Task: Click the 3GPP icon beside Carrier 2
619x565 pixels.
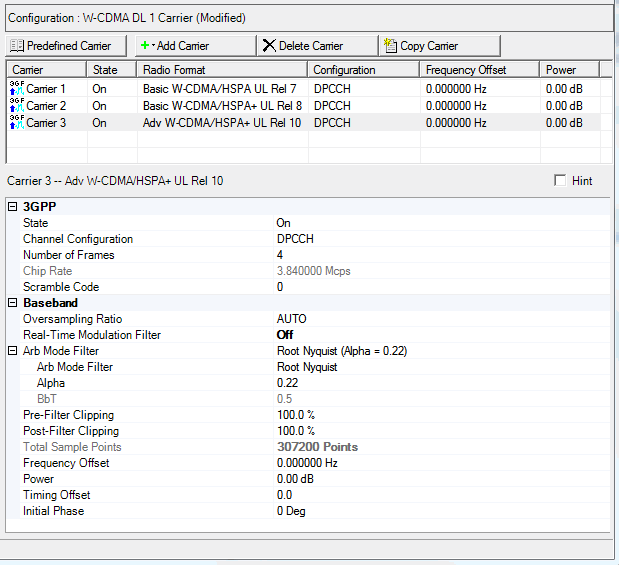Action: point(17,105)
